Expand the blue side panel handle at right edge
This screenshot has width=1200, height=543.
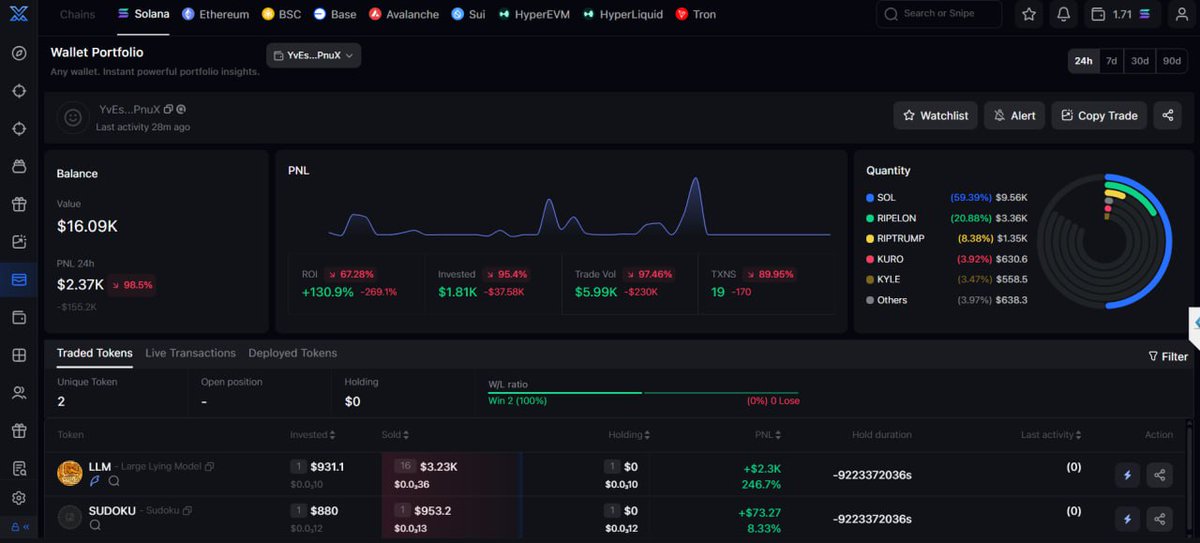(x=1194, y=323)
